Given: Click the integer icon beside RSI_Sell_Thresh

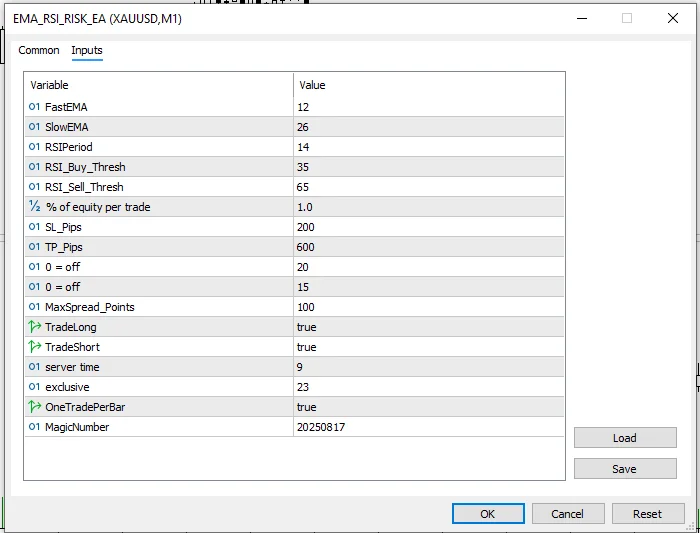Looking at the screenshot, I should [x=34, y=187].
